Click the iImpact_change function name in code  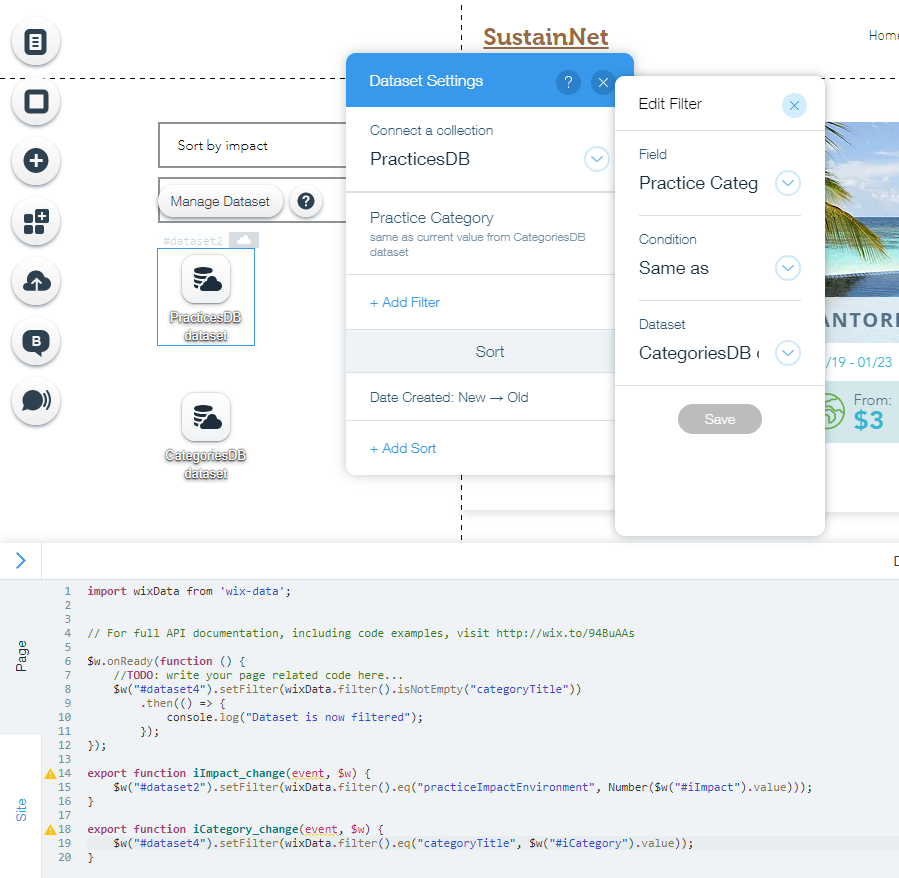click(239, 773)
